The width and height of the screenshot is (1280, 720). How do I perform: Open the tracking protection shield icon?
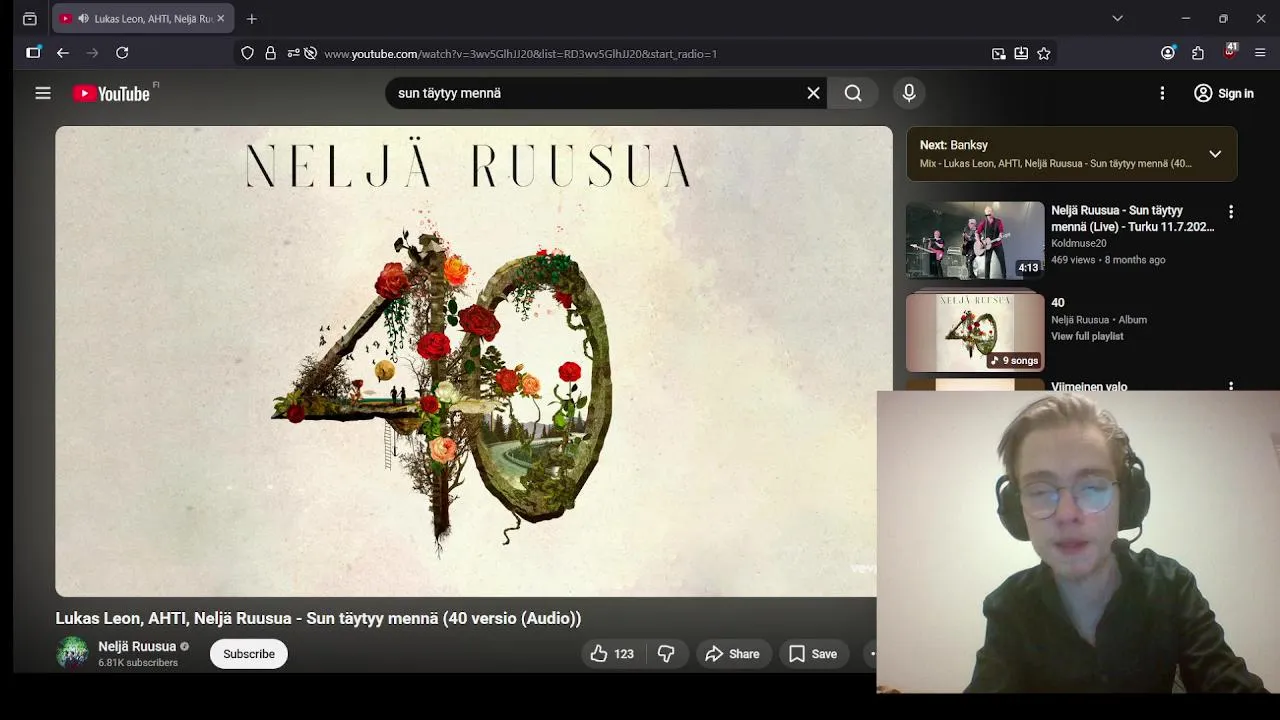pyautogui.click(x=248, y=53)
